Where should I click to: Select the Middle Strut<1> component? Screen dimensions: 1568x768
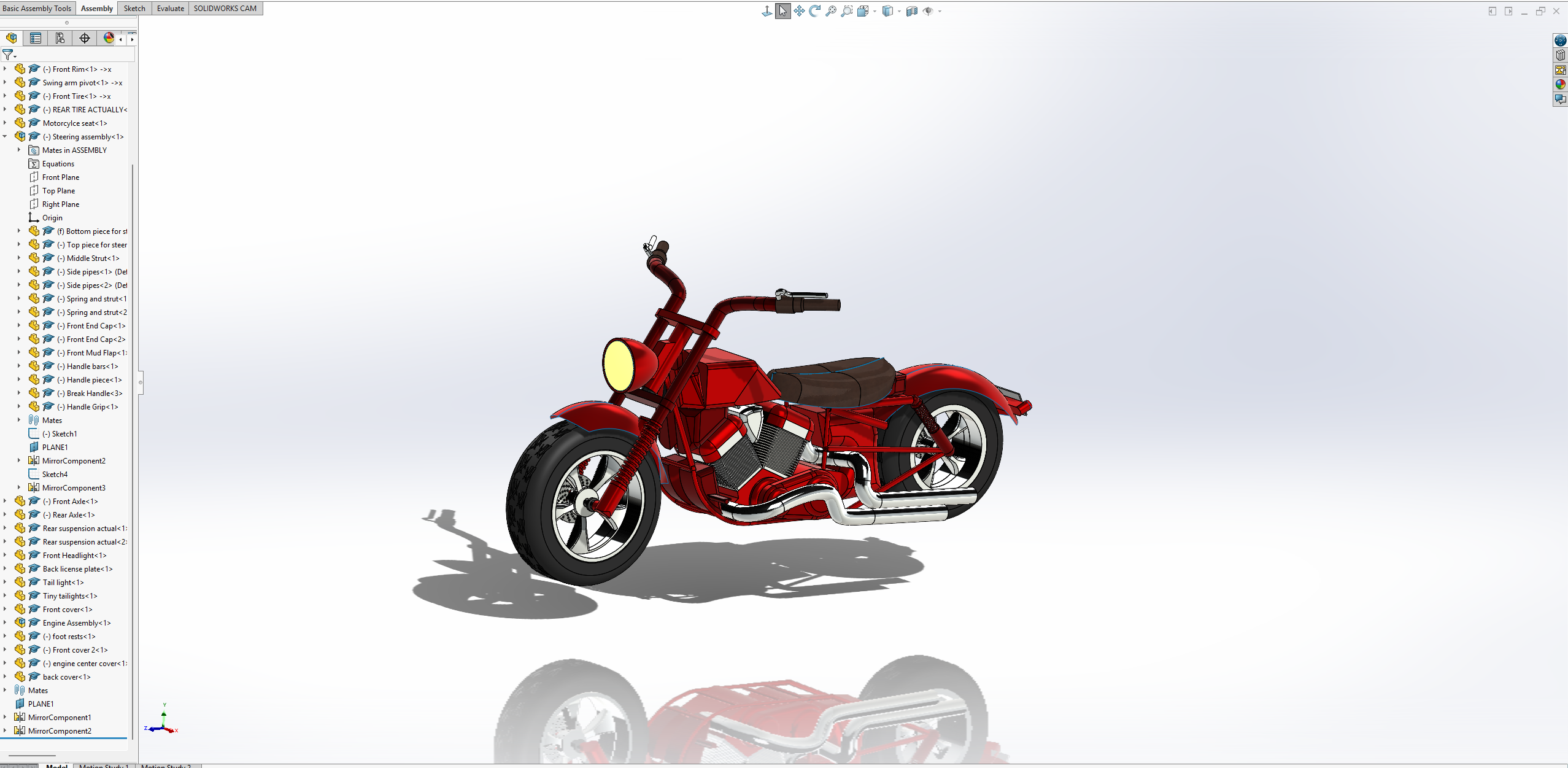pyautogui.click(x=88, y=258)
